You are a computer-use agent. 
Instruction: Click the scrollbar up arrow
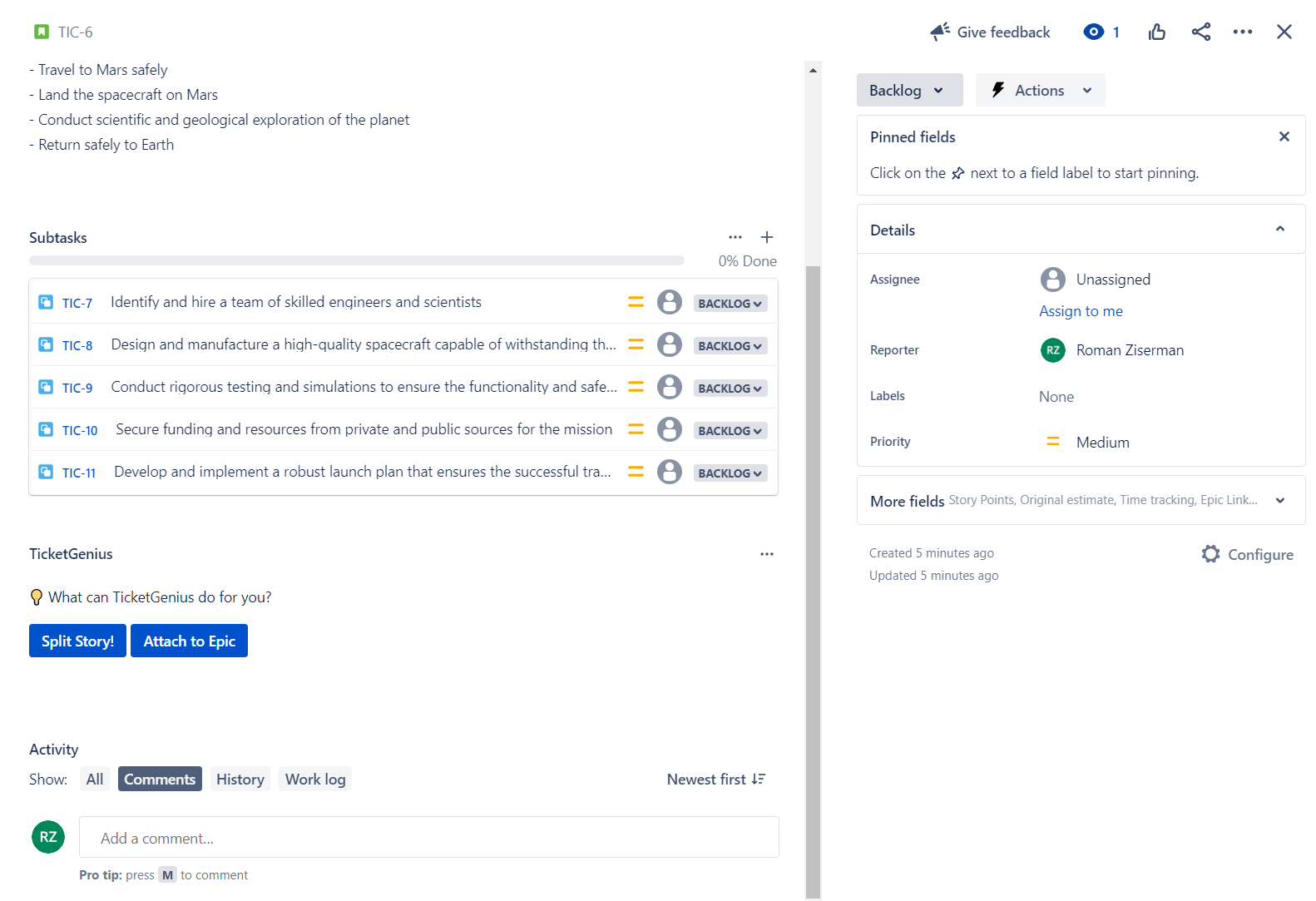[x=813, y=70]
